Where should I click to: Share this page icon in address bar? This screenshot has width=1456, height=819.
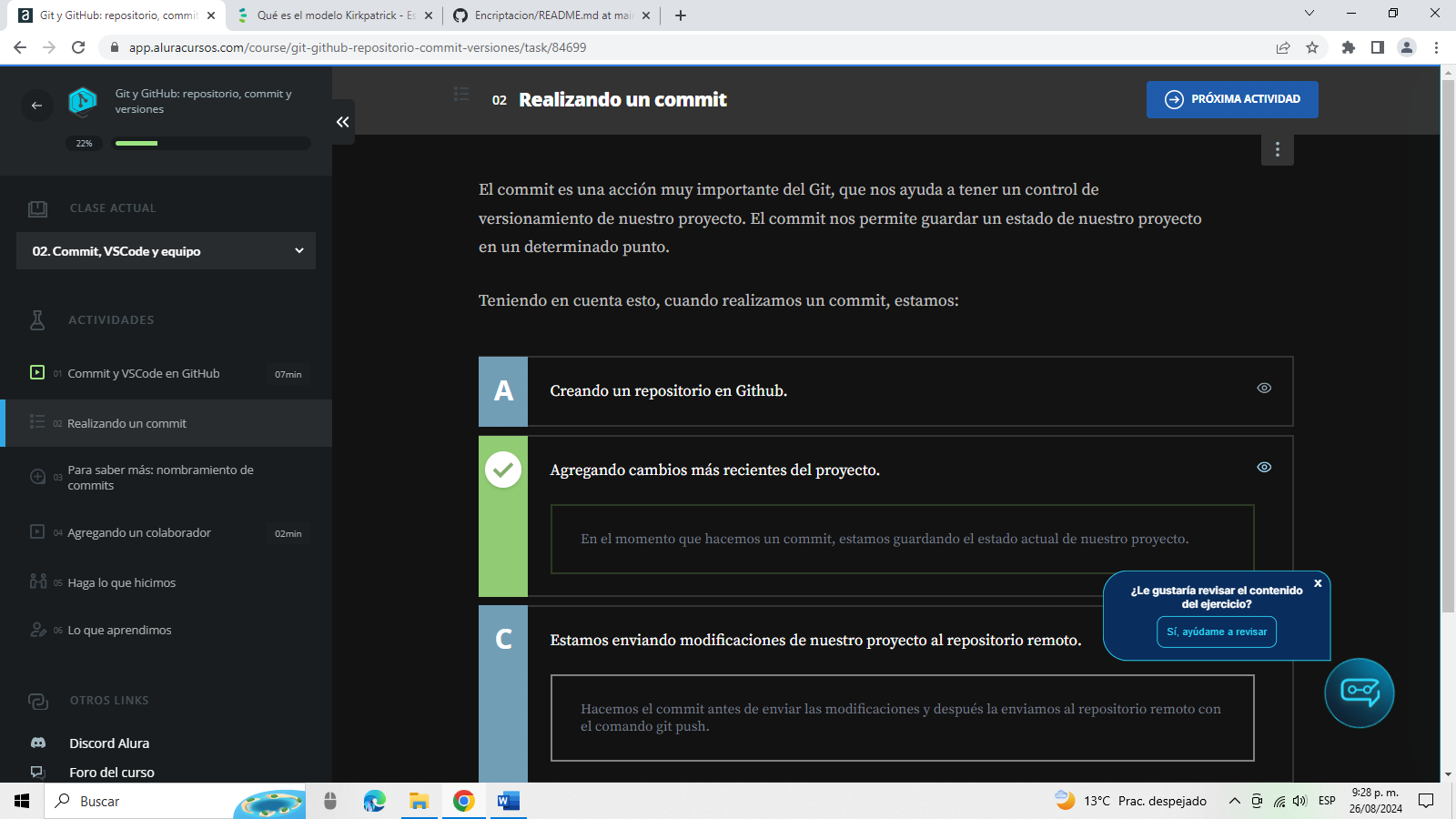click(1283, 47)
